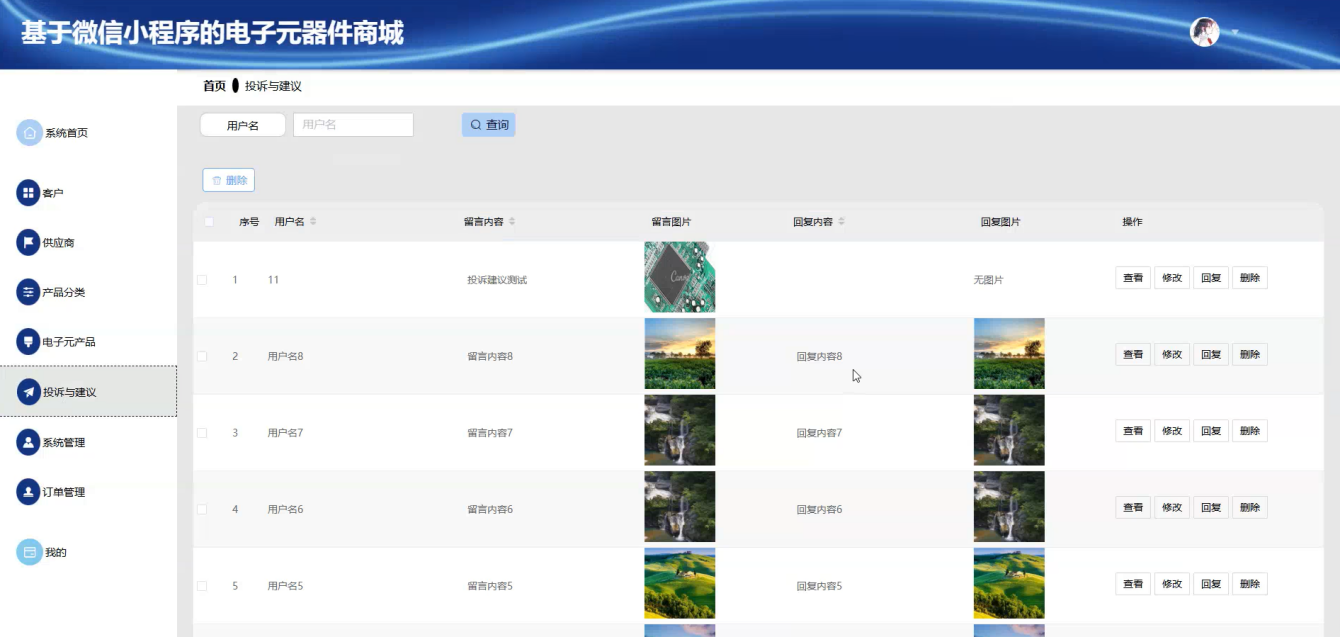The height and width of the screenshot is (637, 1340).
Task: Click the 产品分类 sliders icon
Action: pos(28,292)
